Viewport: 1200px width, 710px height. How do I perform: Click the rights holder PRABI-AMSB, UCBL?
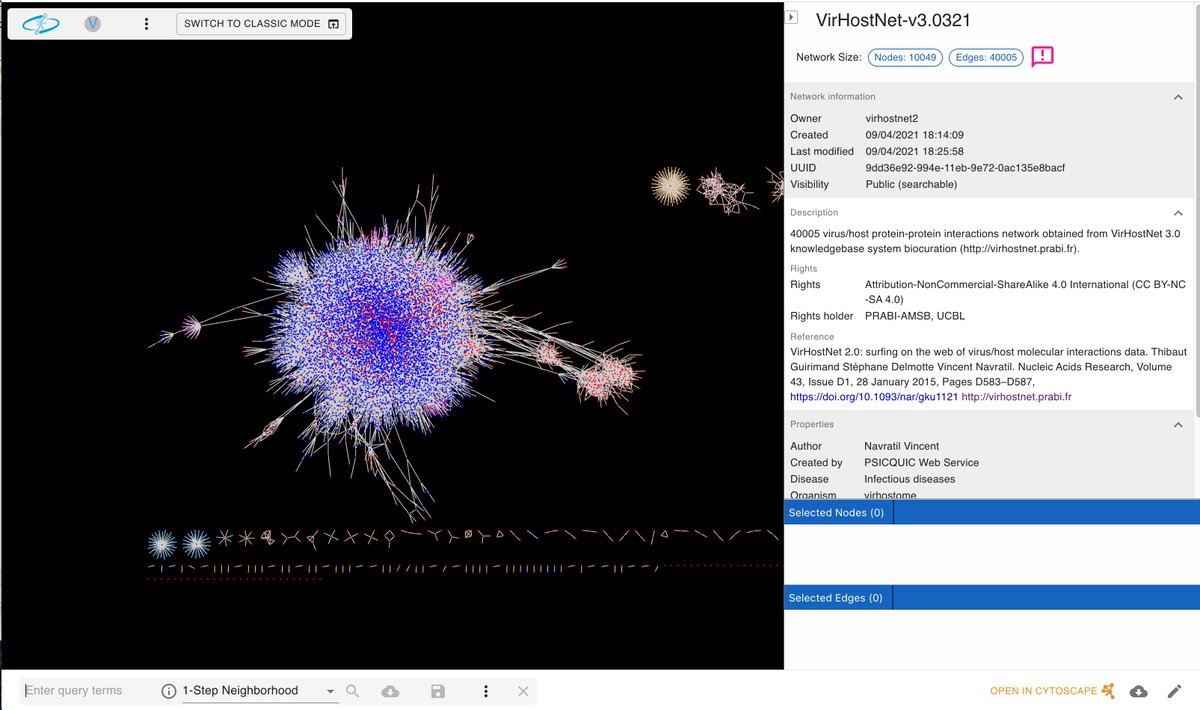point(915,317)
